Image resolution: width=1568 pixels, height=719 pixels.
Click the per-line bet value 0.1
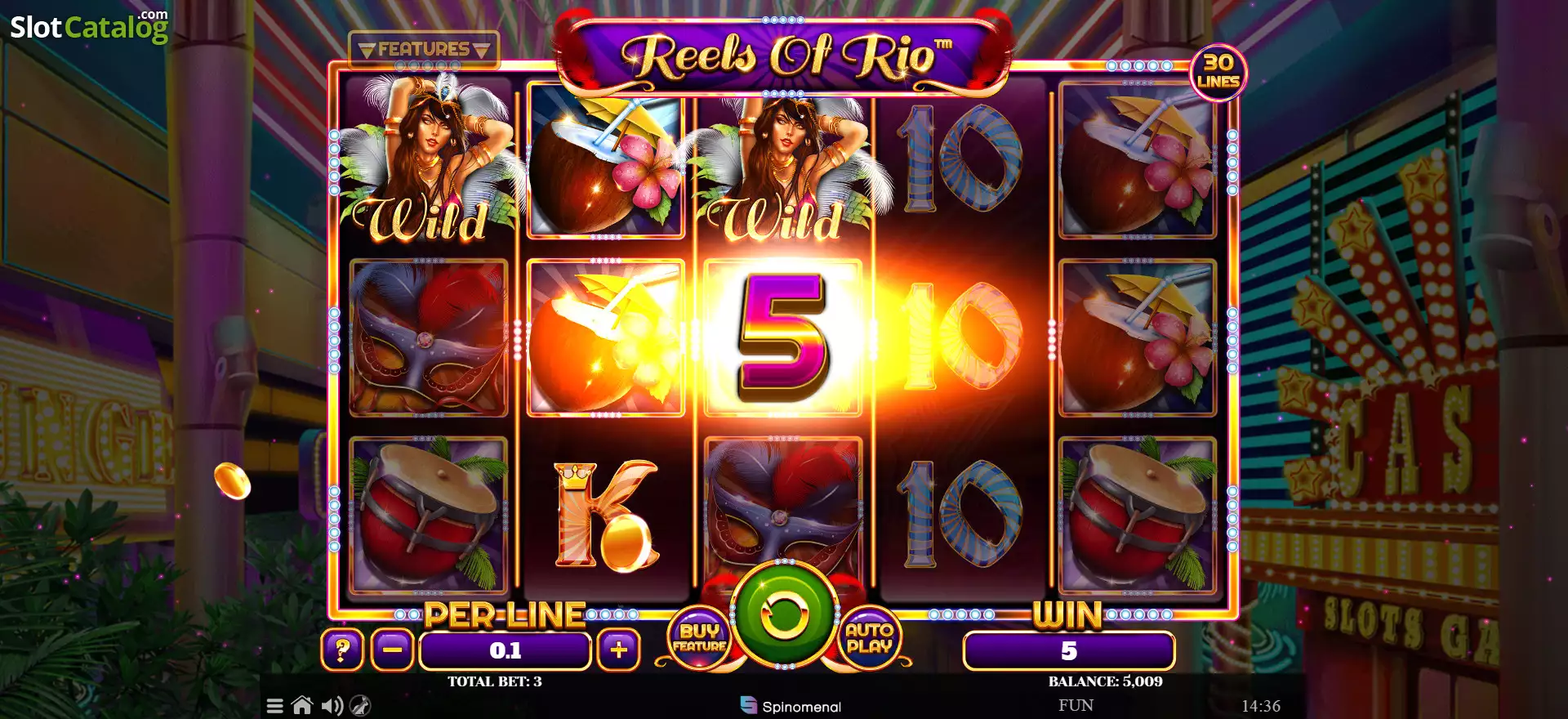(505, 650)
